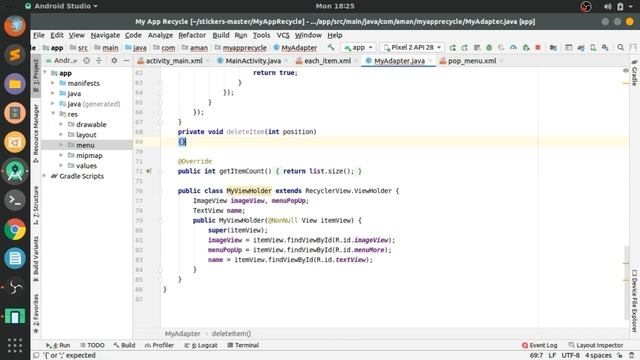Viewport: 640px width, 360px height.
Task: Close the each_item.xml tab
Action: click(x=356, y=61)
